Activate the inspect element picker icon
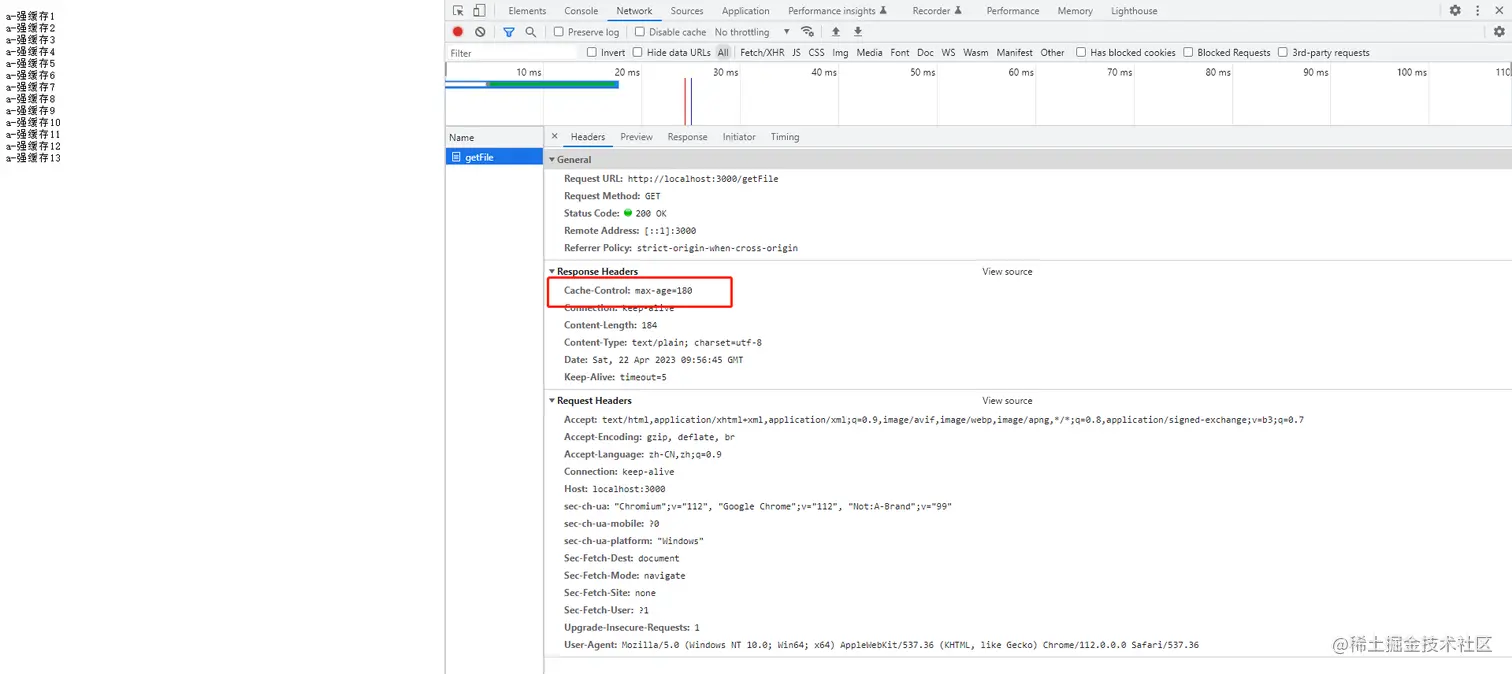 click(x=458, y=11)
